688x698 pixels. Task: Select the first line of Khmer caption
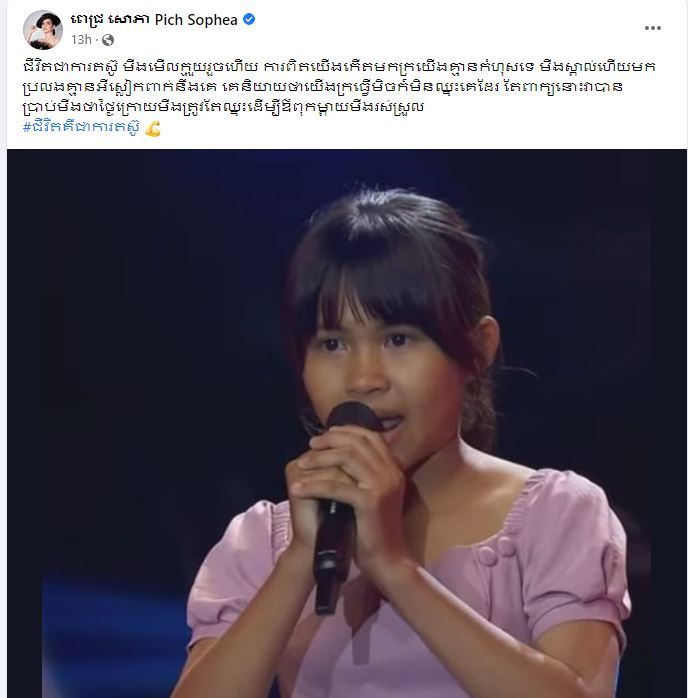coord(339,67)
